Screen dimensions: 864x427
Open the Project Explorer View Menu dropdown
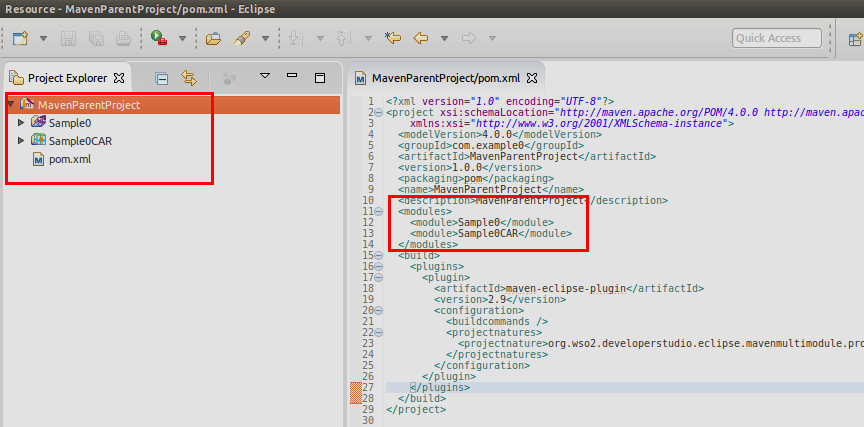265,77
